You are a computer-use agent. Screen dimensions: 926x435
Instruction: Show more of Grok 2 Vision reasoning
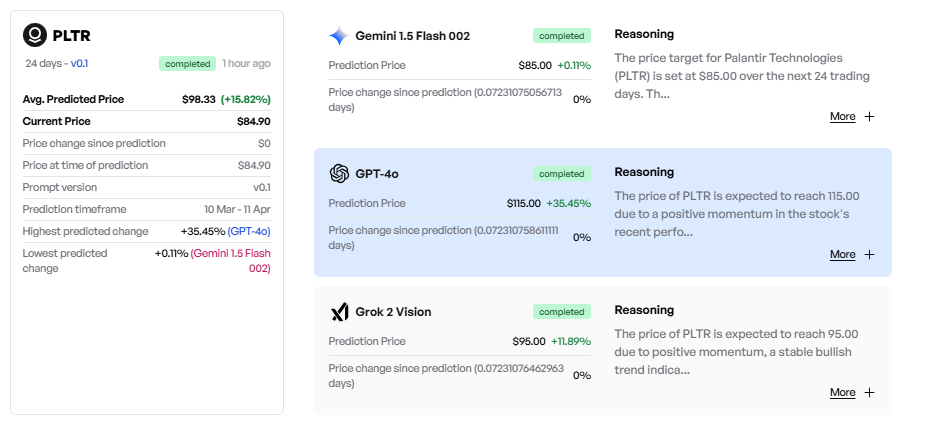coord(842,393)
